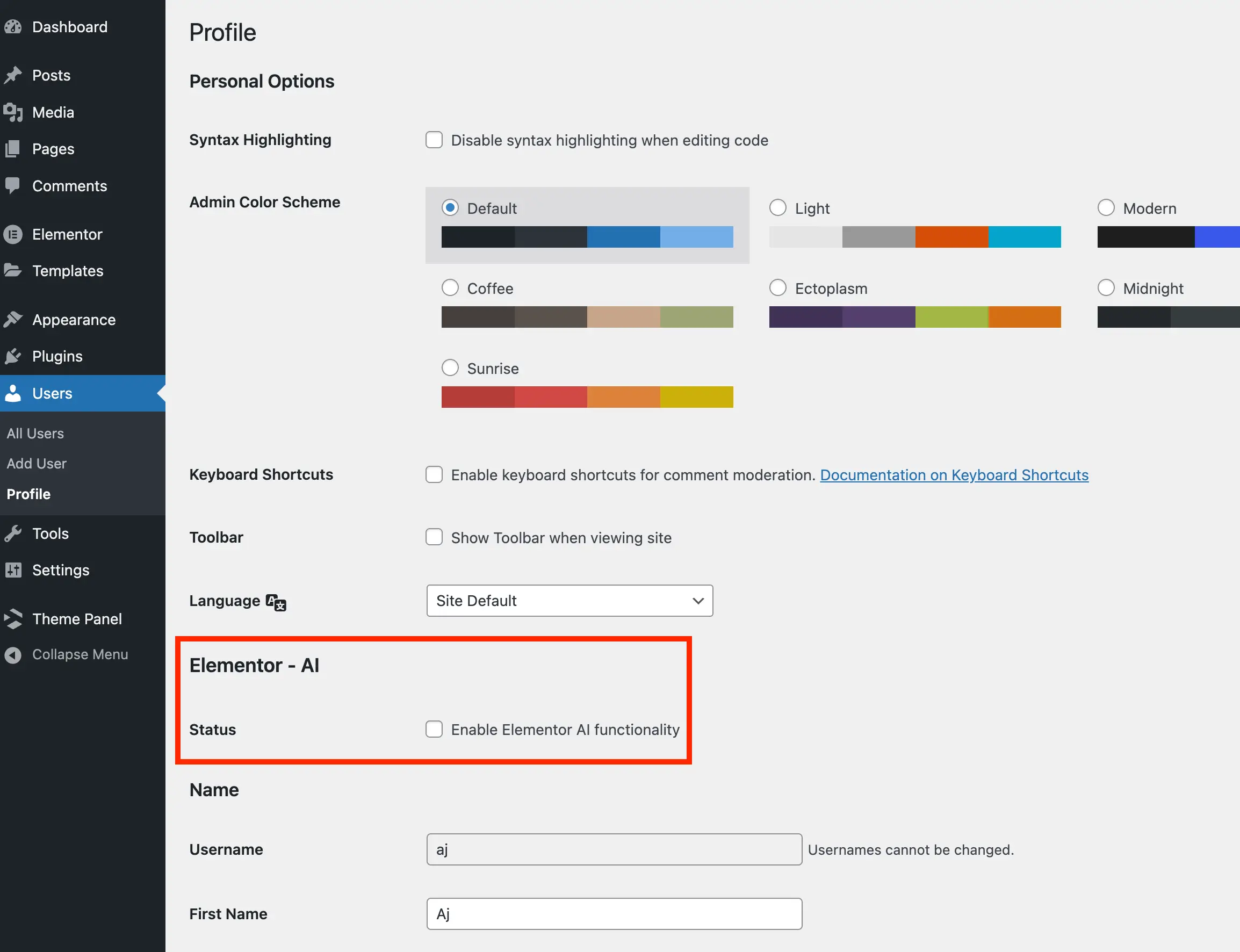Open the Tools wrench icon
Screen dimensions: 1240x952
[x=14, y=532]
